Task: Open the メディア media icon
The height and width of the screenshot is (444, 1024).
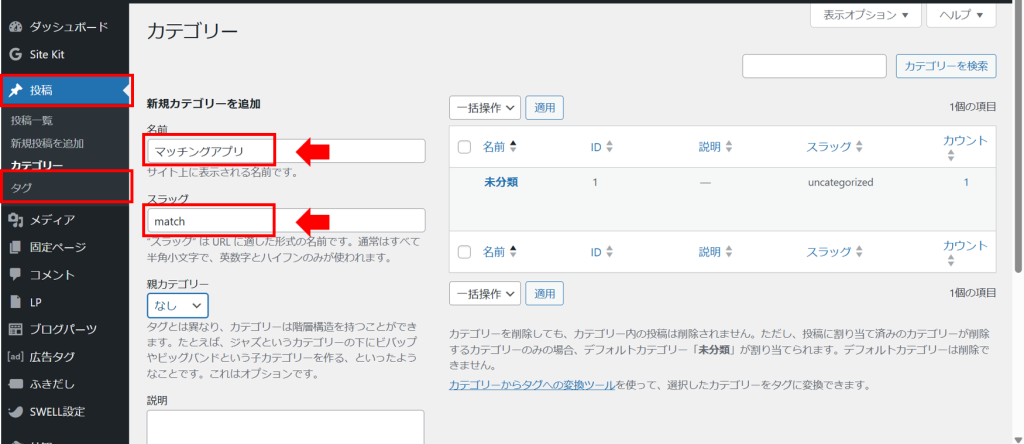Action: (x=15, y=220)
